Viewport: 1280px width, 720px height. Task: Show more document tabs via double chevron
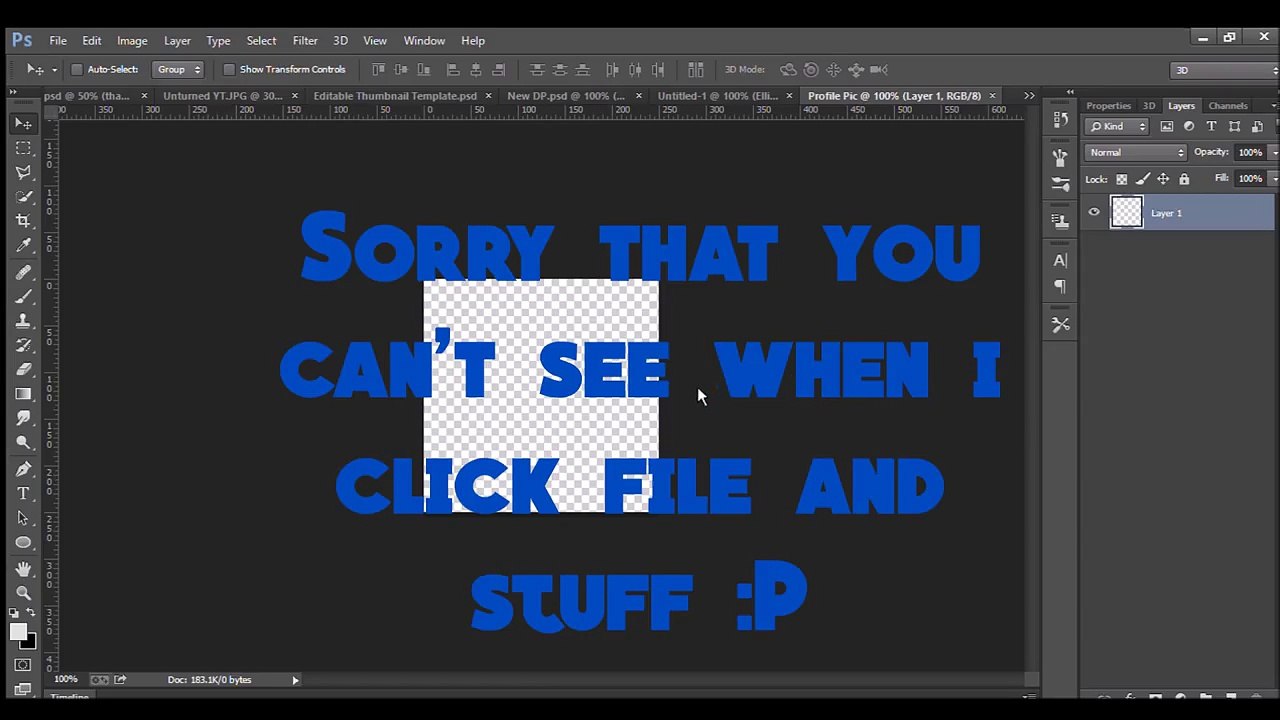tap(1029, 96)
